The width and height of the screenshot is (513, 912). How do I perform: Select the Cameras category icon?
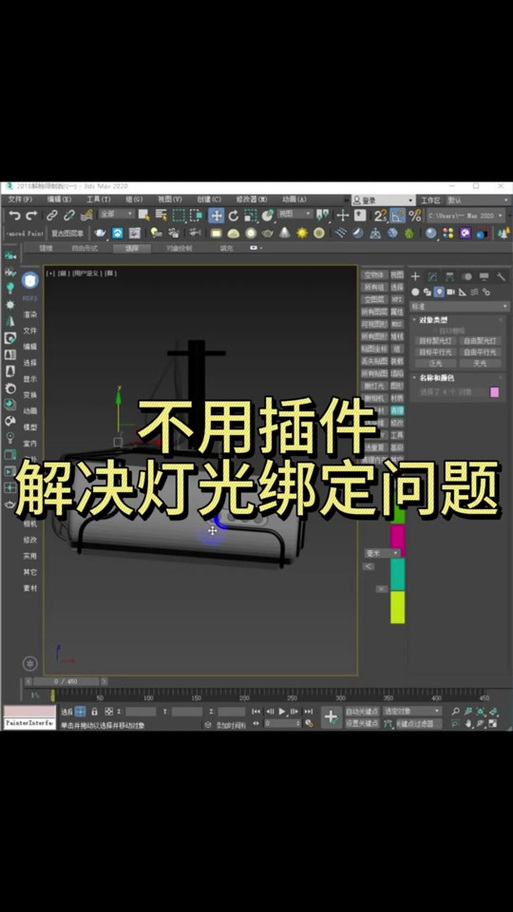(x=451, y=292)
